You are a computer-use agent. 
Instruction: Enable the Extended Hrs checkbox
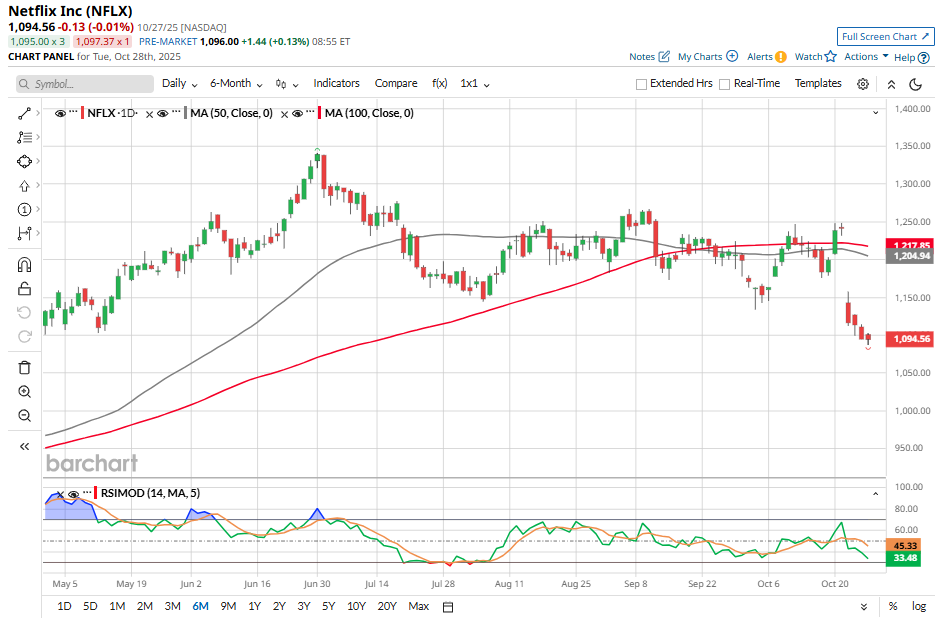(641, 84)
